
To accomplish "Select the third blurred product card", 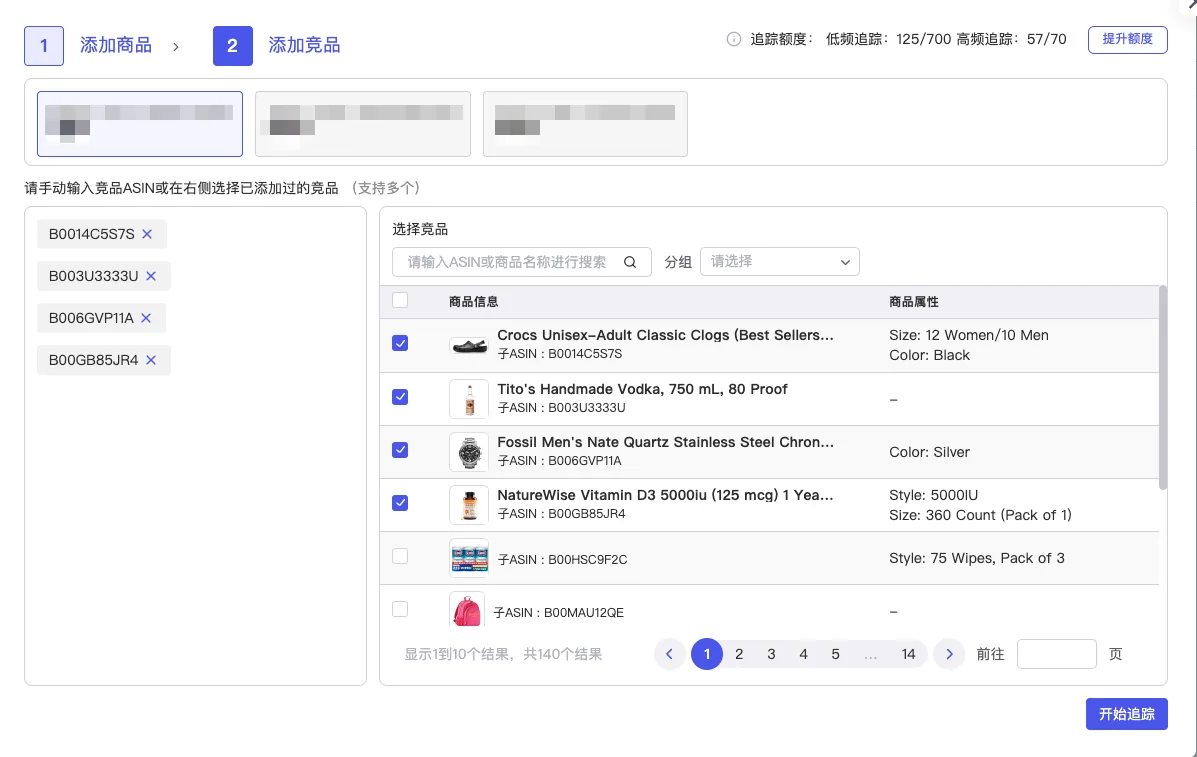I will 586,124.
